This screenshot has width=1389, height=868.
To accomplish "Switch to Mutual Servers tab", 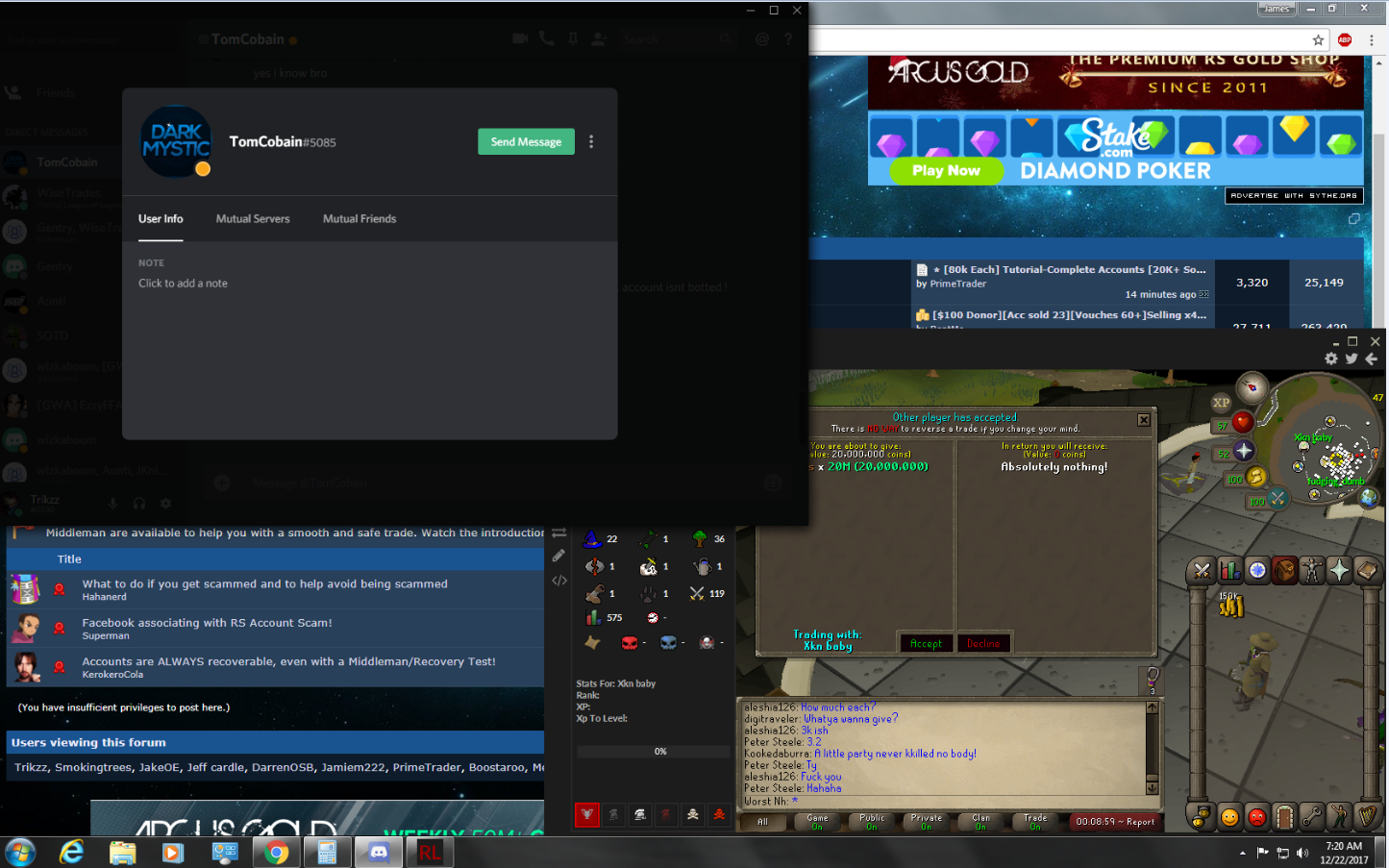I will [253, 219].
